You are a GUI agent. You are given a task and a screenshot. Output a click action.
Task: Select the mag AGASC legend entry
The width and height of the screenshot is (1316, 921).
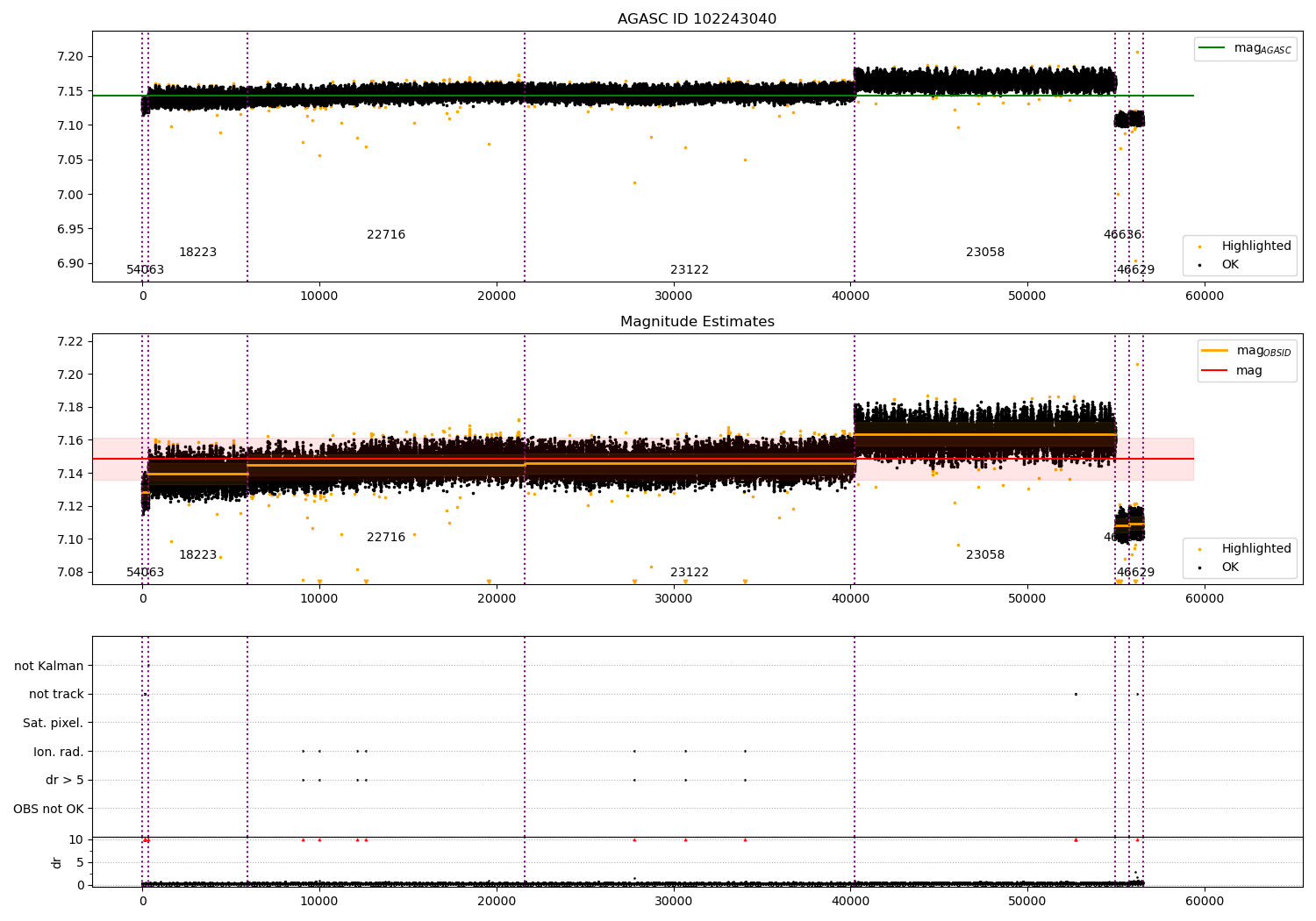click(x=1245, y=48)
